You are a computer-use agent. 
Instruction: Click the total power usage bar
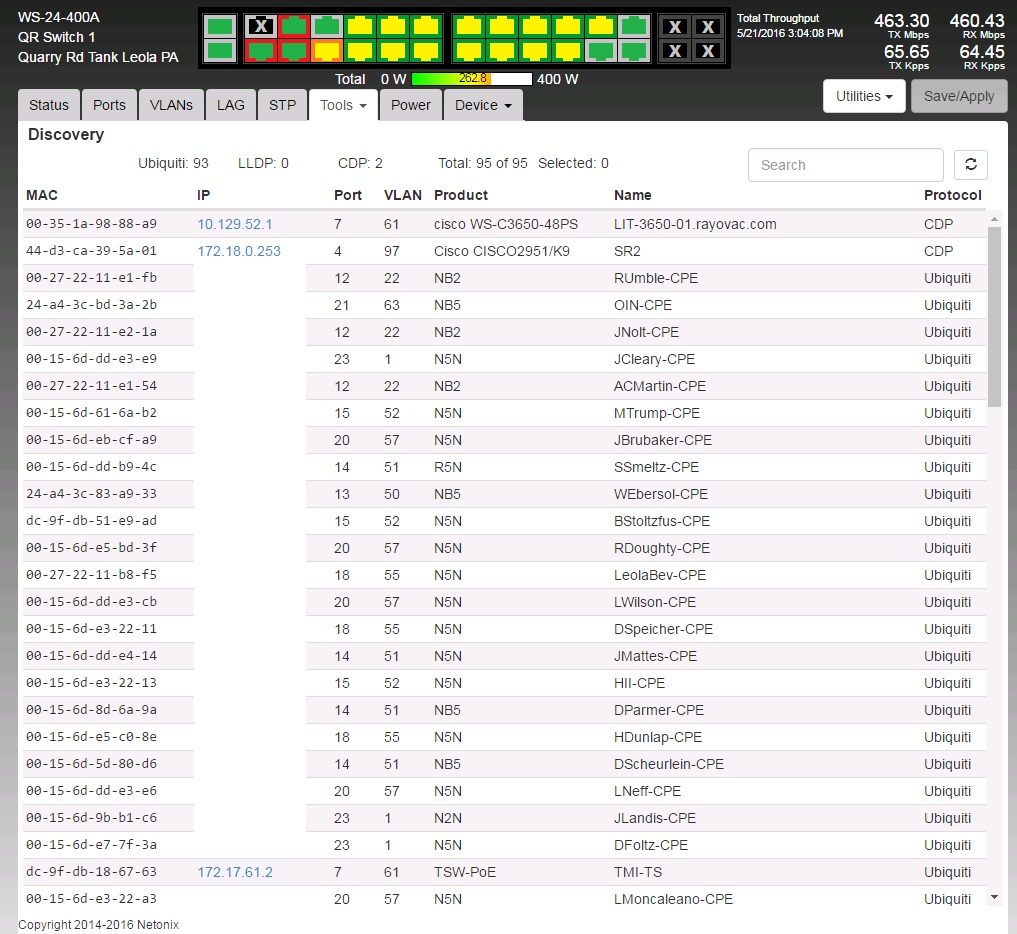pyautogui.click(x=471, y=78)
